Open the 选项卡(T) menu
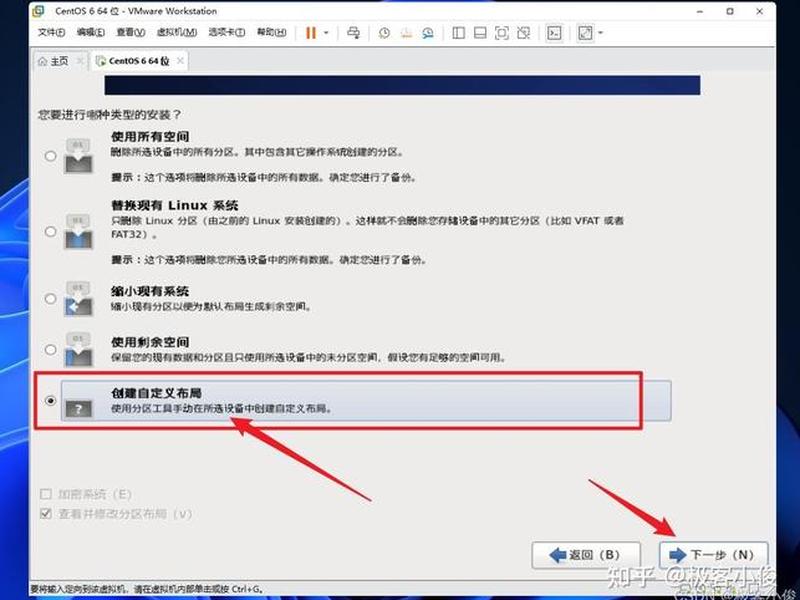Screen dimensions: 800x600 (x=227, y=32)
